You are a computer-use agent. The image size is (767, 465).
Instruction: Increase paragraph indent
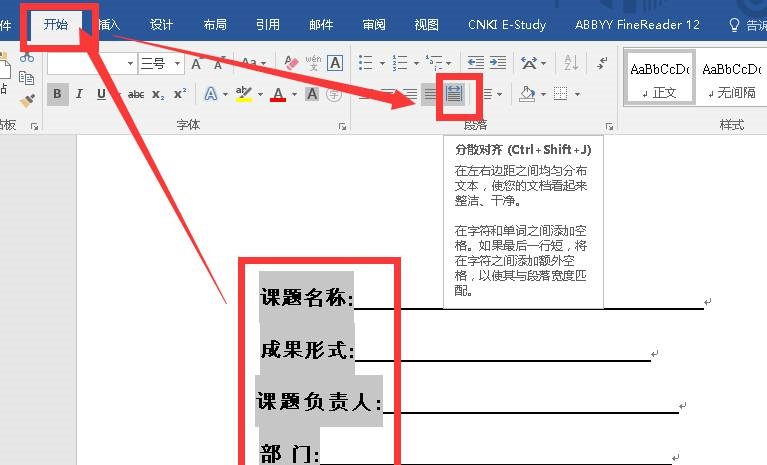coord(498,63)
